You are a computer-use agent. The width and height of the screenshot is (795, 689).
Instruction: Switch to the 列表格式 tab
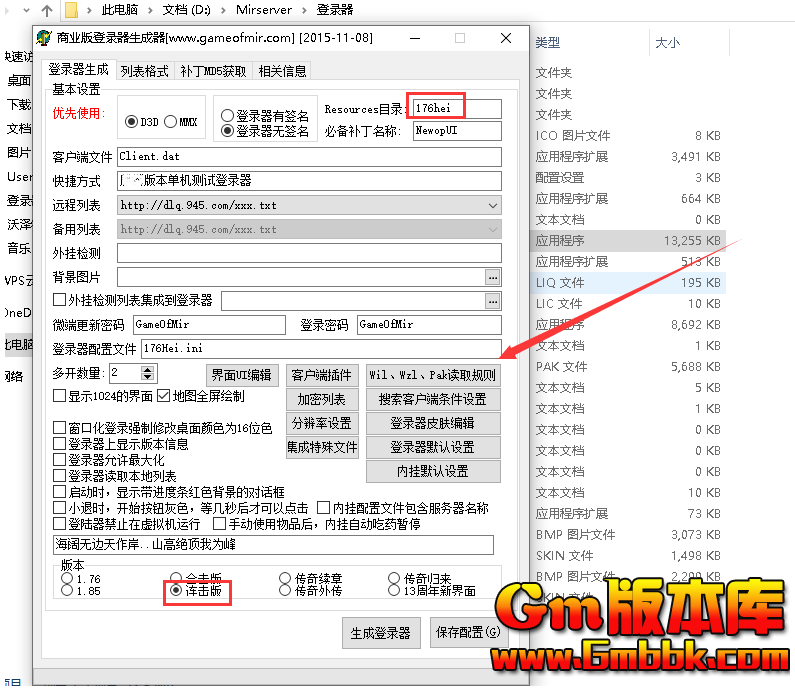(x=144, y=71)
